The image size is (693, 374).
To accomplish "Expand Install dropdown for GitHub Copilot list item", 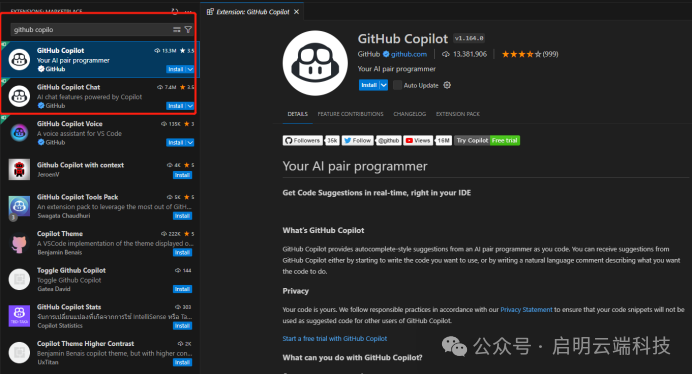I will point(190,69).
